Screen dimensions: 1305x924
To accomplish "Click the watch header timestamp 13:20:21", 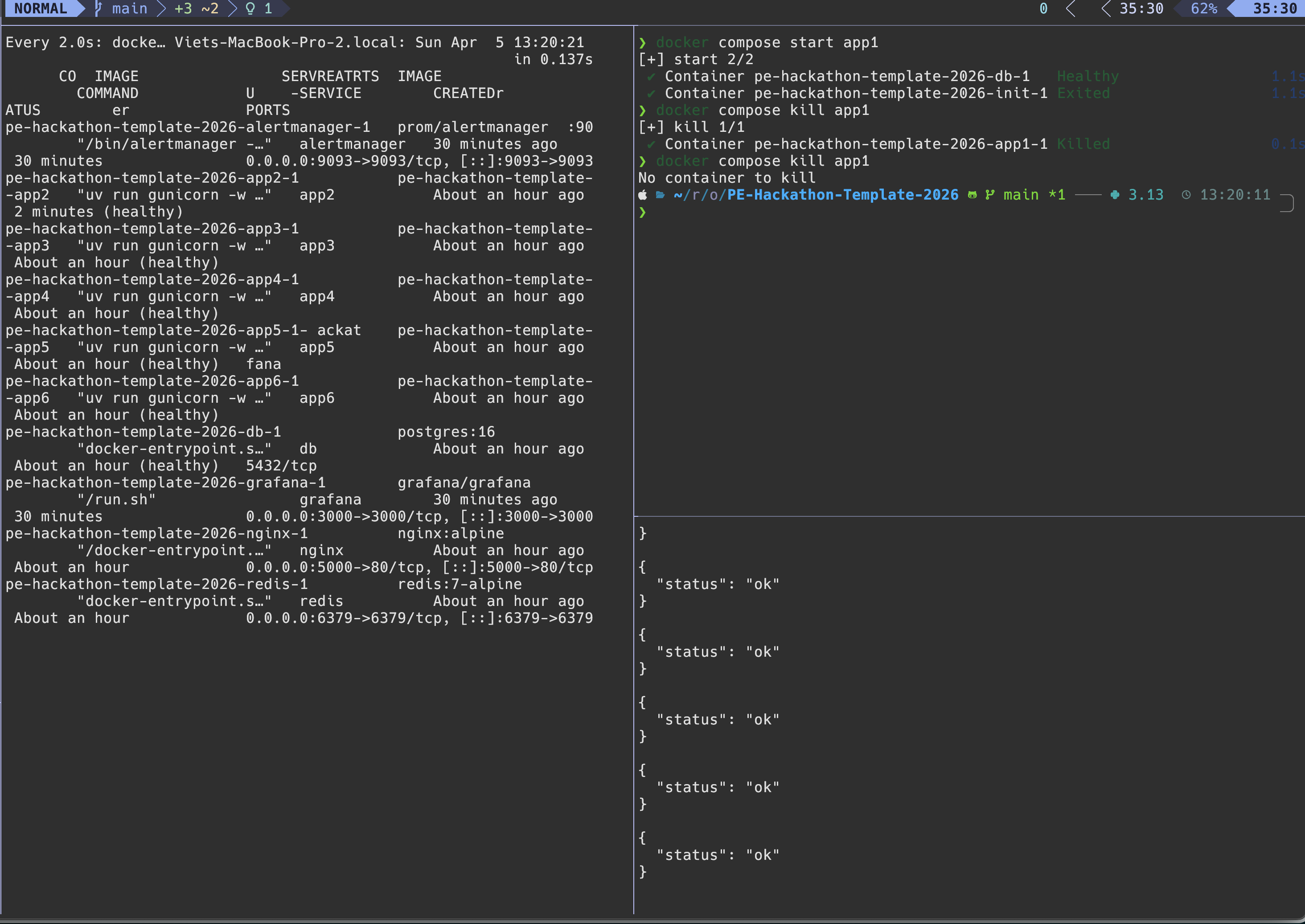I will tap(549, 43).
